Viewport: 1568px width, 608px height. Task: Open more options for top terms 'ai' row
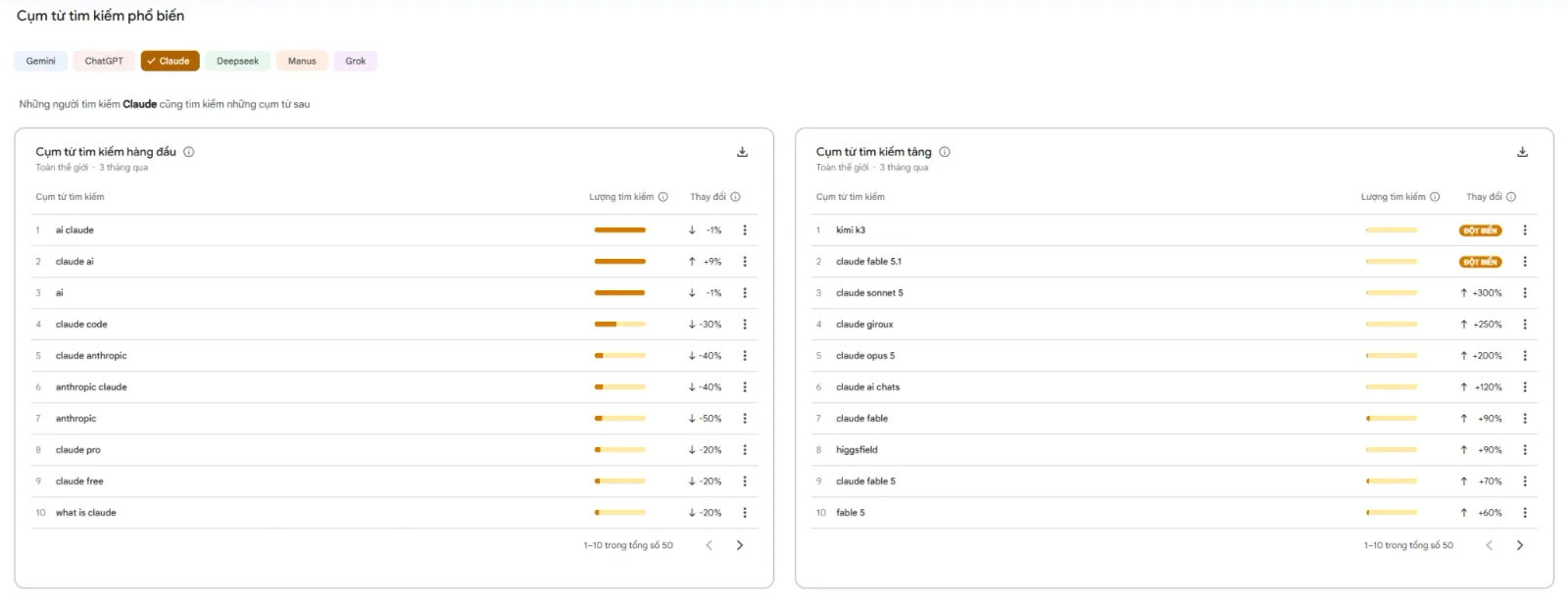(x=745, y=293)
